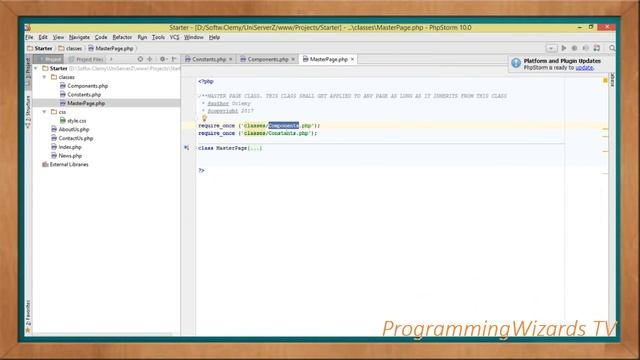Select ContactUs.php in project tree
The width and height of the screenshot is (640, 360).
pyautogui.click(x=76, y=138)
